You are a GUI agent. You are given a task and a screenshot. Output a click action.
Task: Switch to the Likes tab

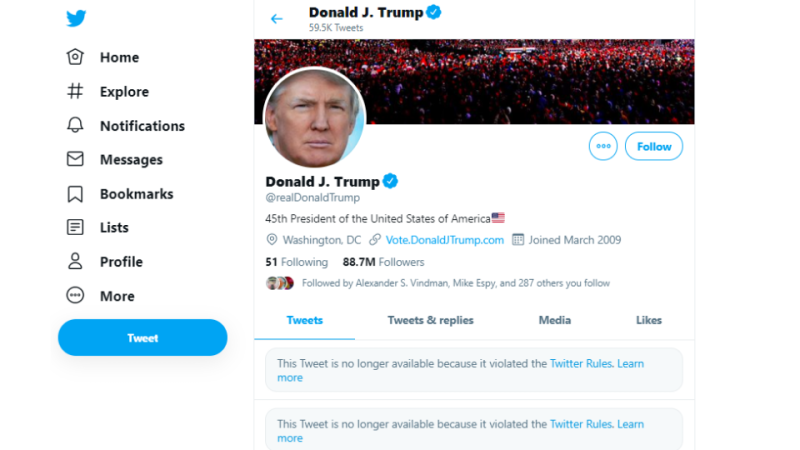coord(648,320)
